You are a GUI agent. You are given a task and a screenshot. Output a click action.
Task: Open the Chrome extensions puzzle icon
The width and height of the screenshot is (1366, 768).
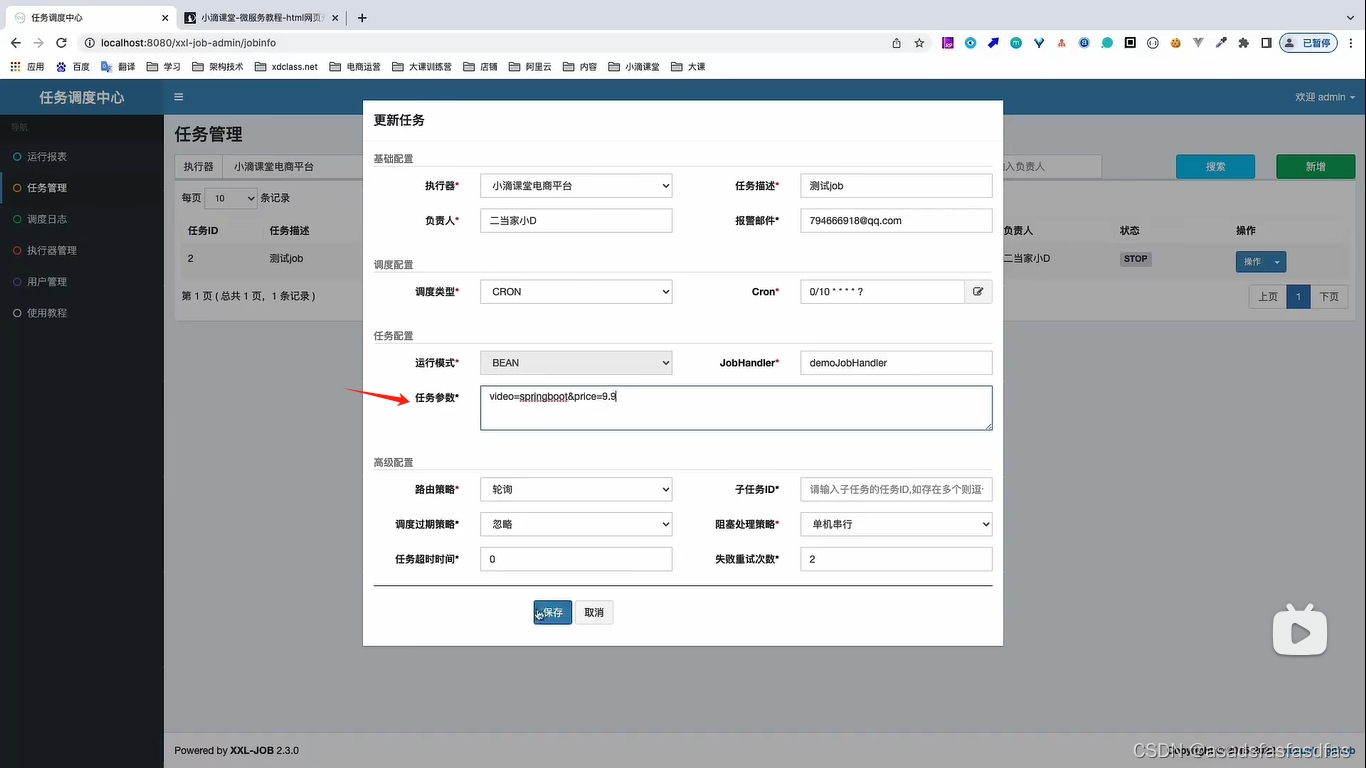pos(1243,43)
